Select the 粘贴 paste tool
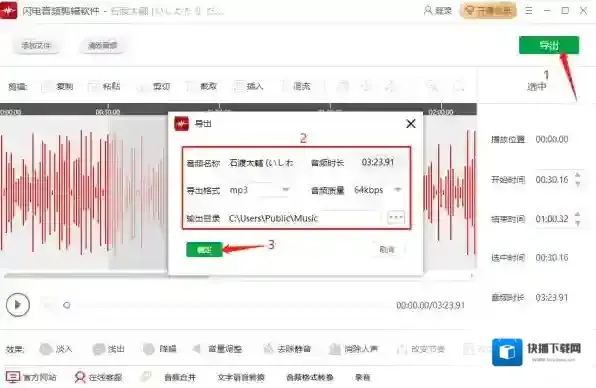The width and height of the screenshot is (596, 388). pos(104,87)
